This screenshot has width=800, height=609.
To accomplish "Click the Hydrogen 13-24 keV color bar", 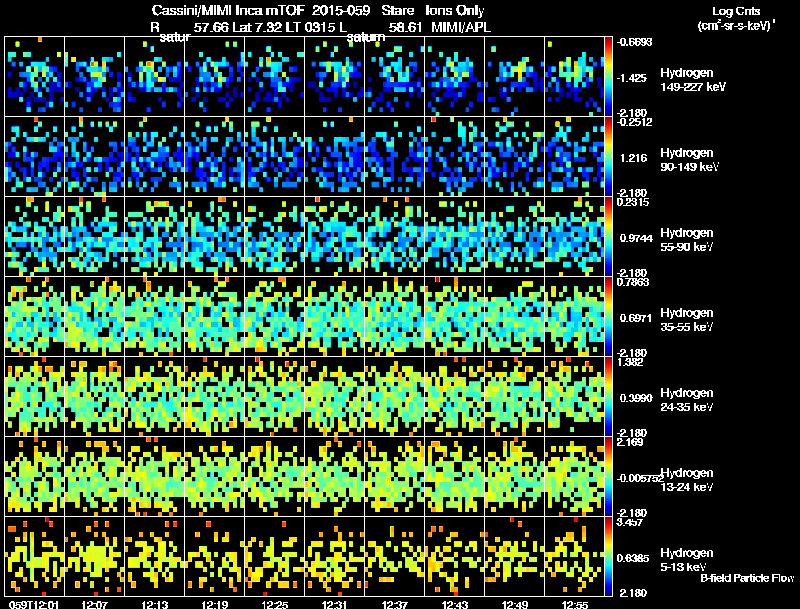I will pos(608,477).
